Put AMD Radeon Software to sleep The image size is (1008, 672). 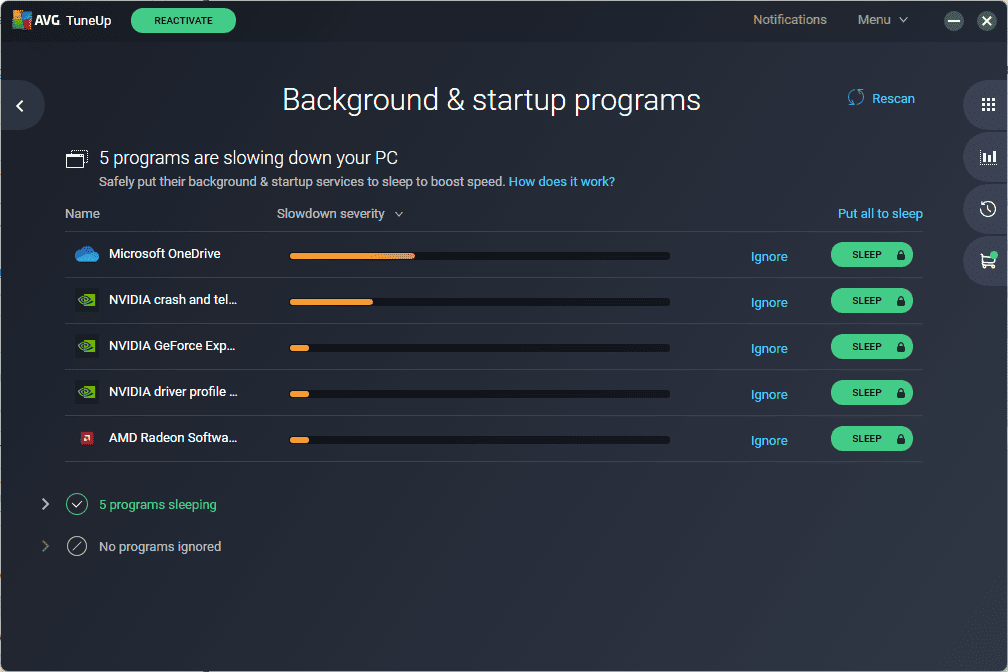click(x=872, y=439)
